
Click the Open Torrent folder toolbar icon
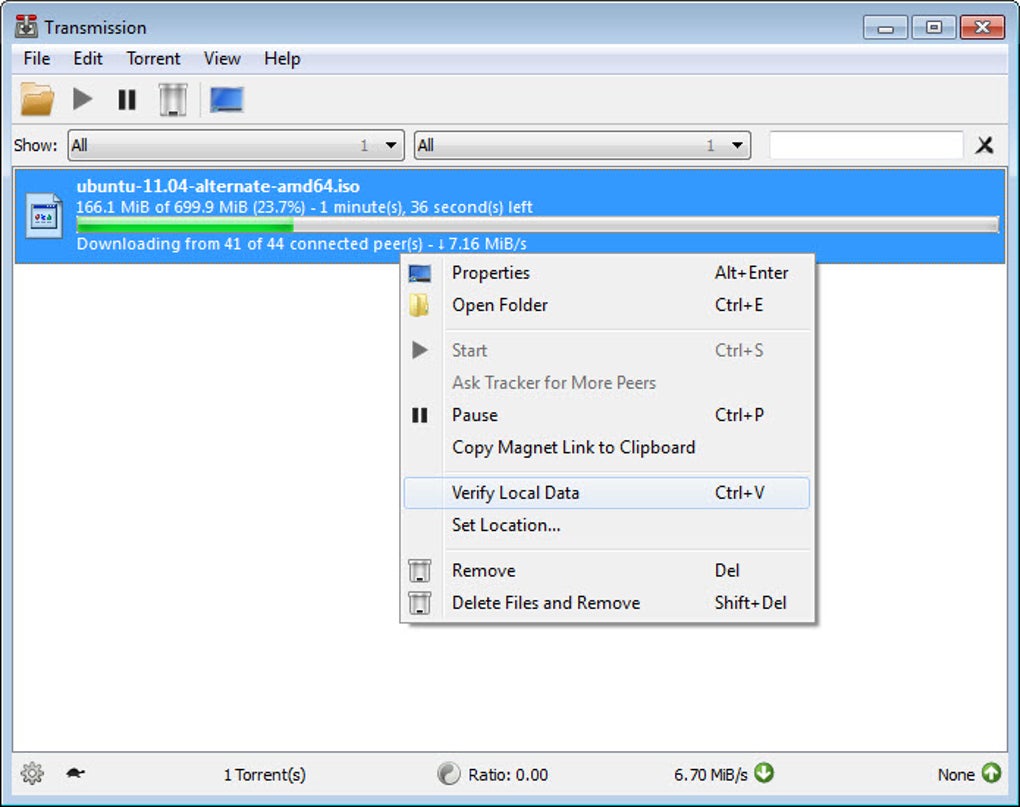(x=36, y=99)
